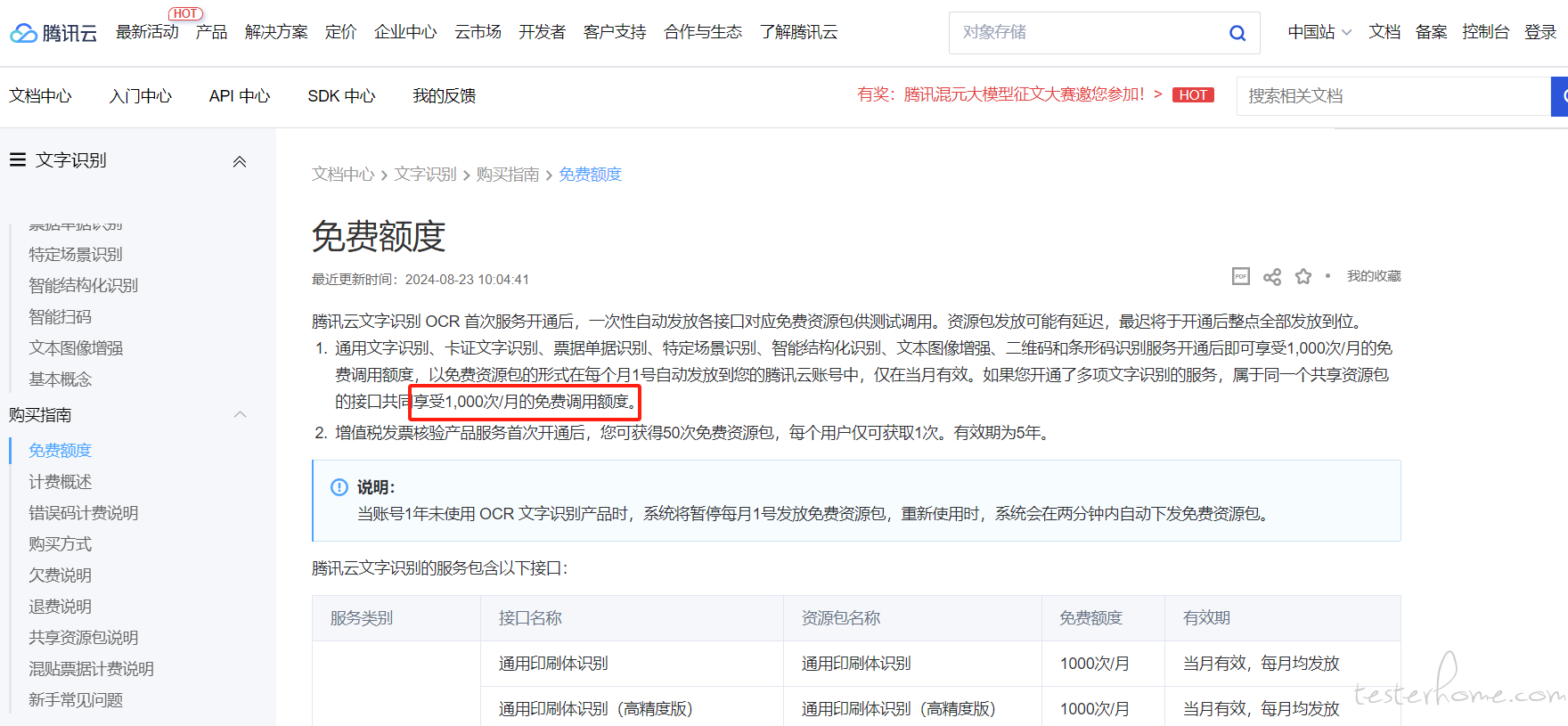
Task: Open the PDF download icon
Action: tap(1241, 276)
